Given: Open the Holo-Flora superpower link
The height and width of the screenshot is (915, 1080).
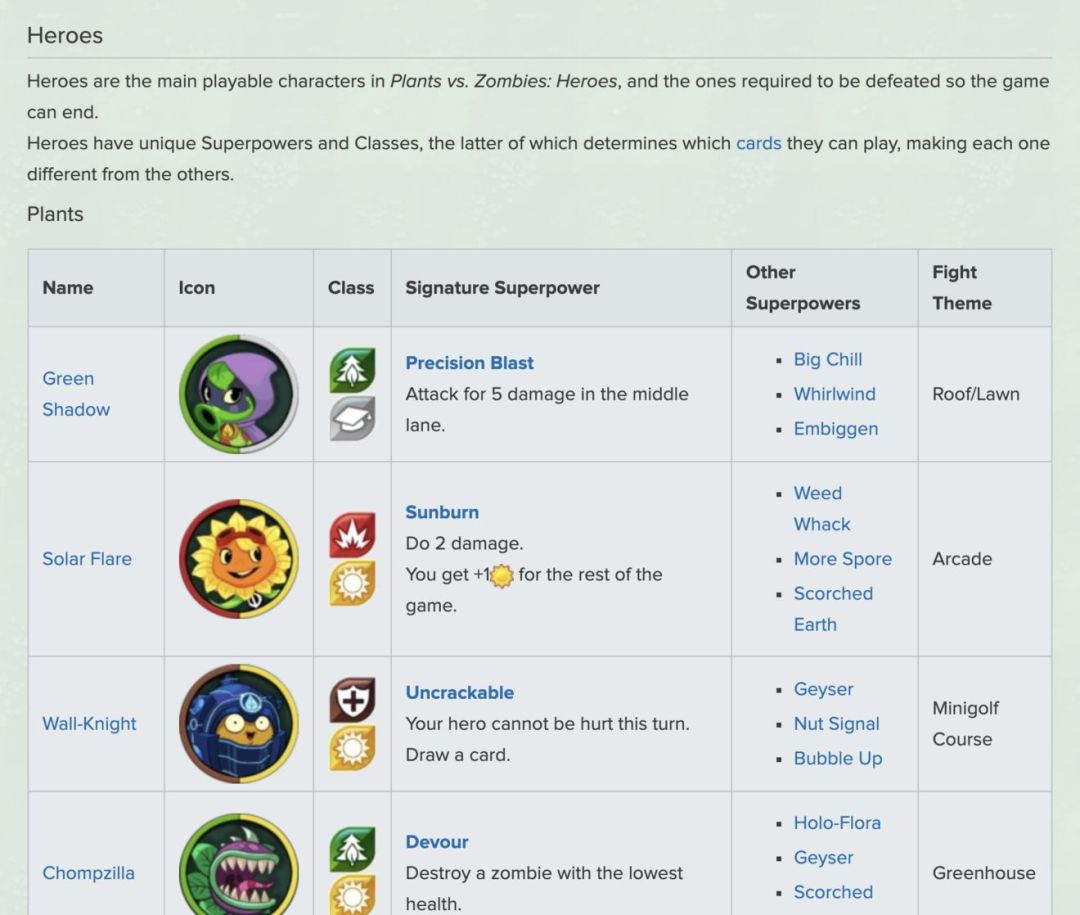Looking at the screenshot, I should [x=837, y=823].
